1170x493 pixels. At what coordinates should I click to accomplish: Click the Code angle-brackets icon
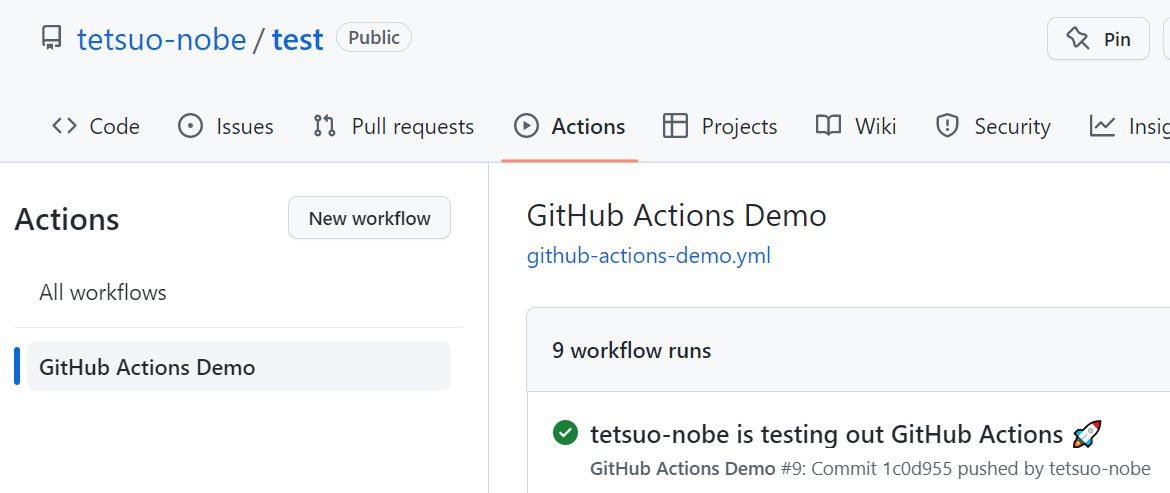click(x=65, y=126)
